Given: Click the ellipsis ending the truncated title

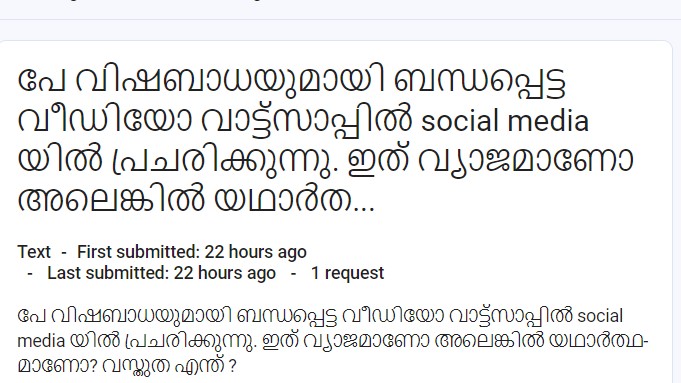Looking at the screenshot, I should tap(364, 208).
